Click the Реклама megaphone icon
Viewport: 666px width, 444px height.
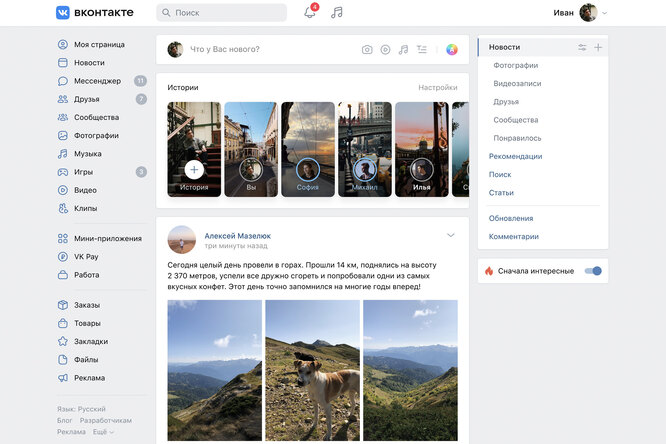click(62, 378)
